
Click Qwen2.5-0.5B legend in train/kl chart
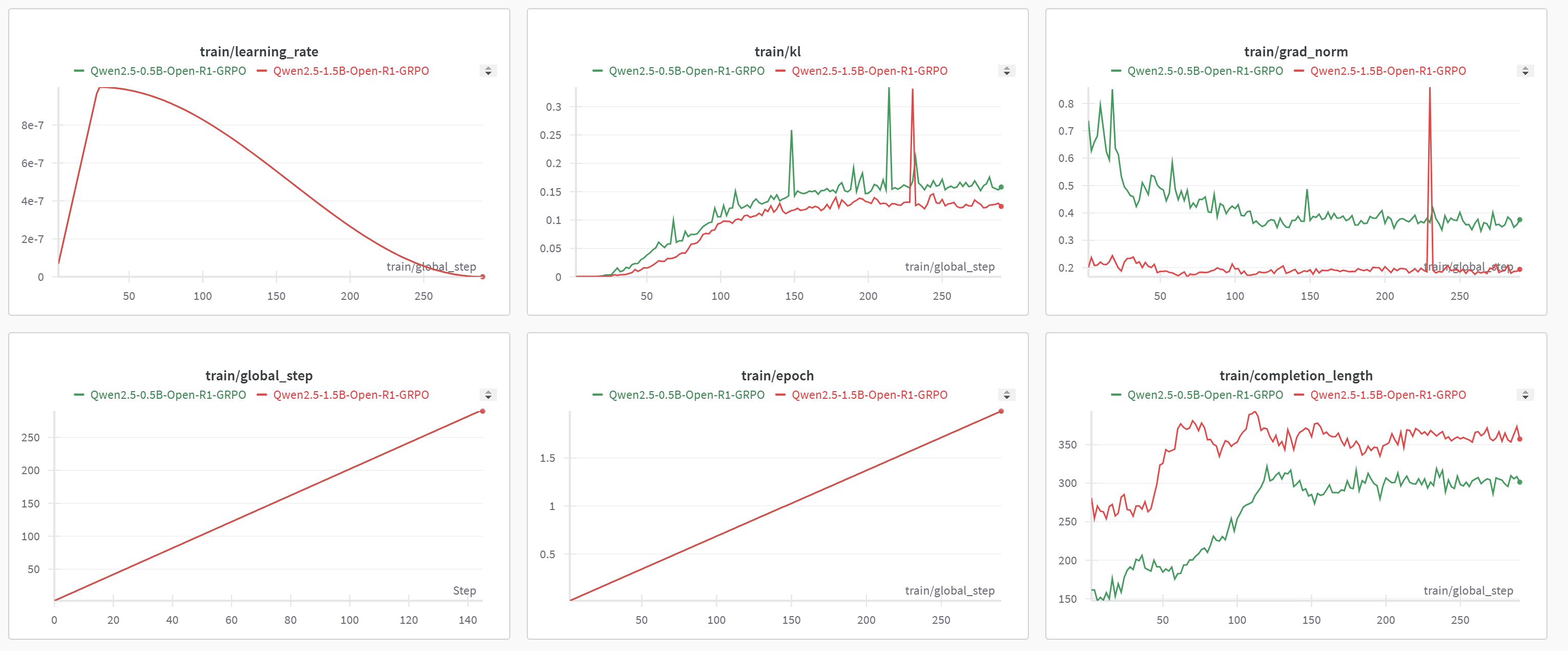coord(687,71)
